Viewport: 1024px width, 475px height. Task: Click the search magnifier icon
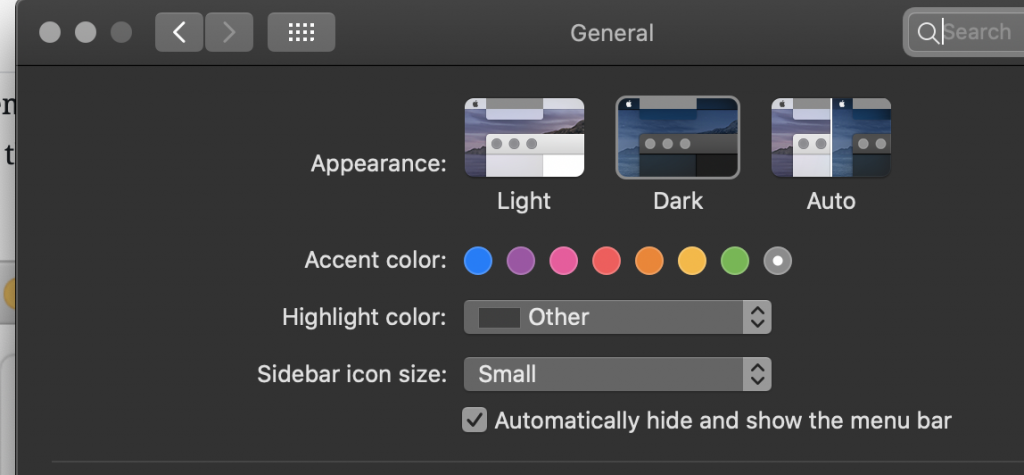pyautogui.click(x=927, y=33)
